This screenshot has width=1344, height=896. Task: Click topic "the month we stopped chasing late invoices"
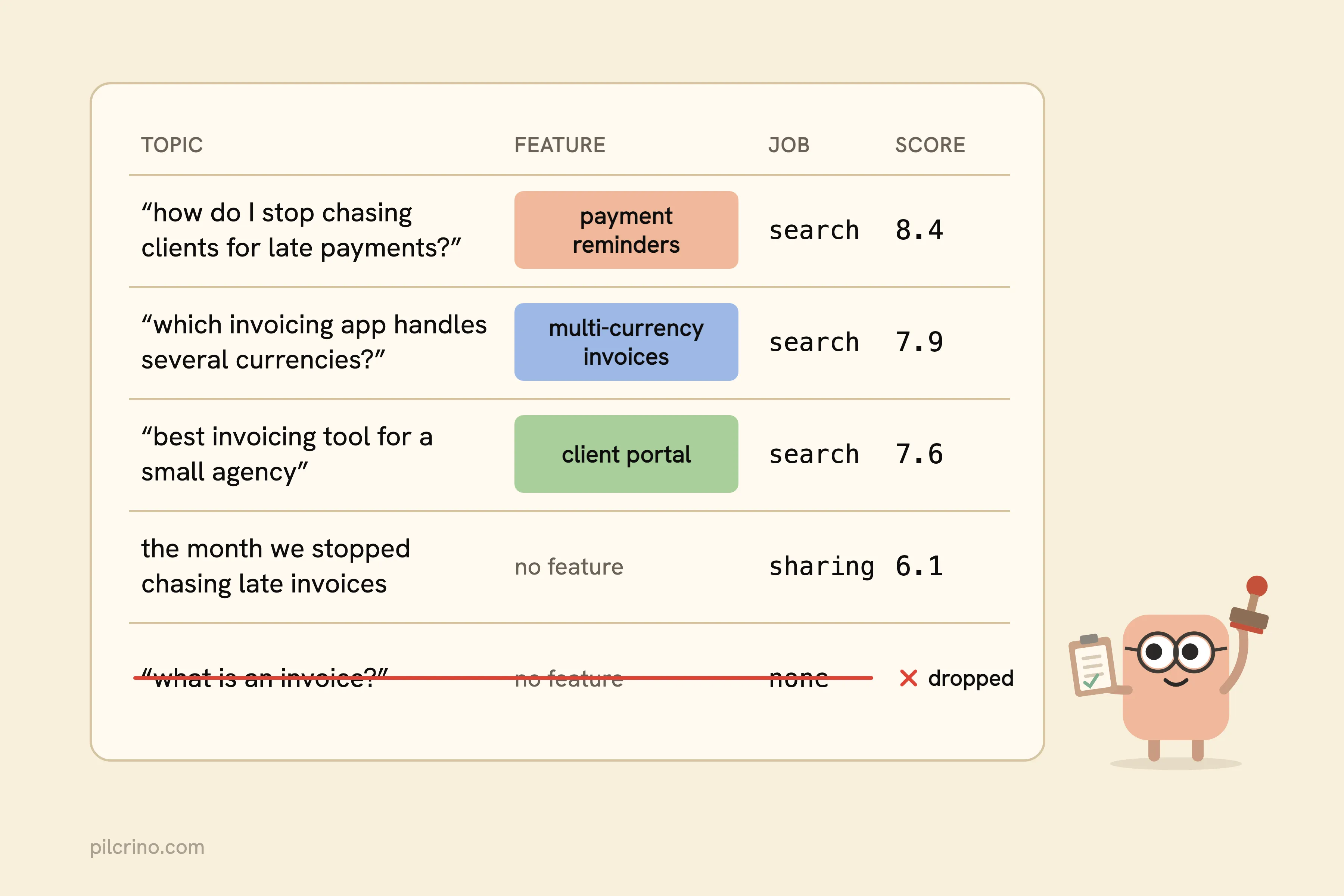coord(276,566)
